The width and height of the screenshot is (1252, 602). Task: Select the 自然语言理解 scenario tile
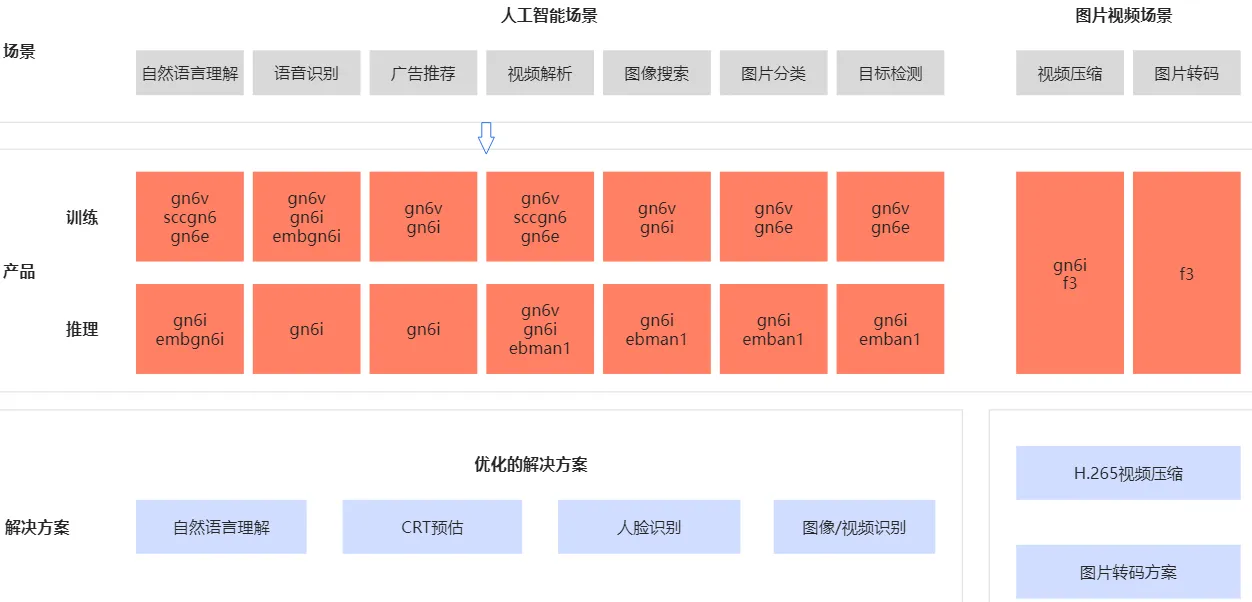point(189,72)
